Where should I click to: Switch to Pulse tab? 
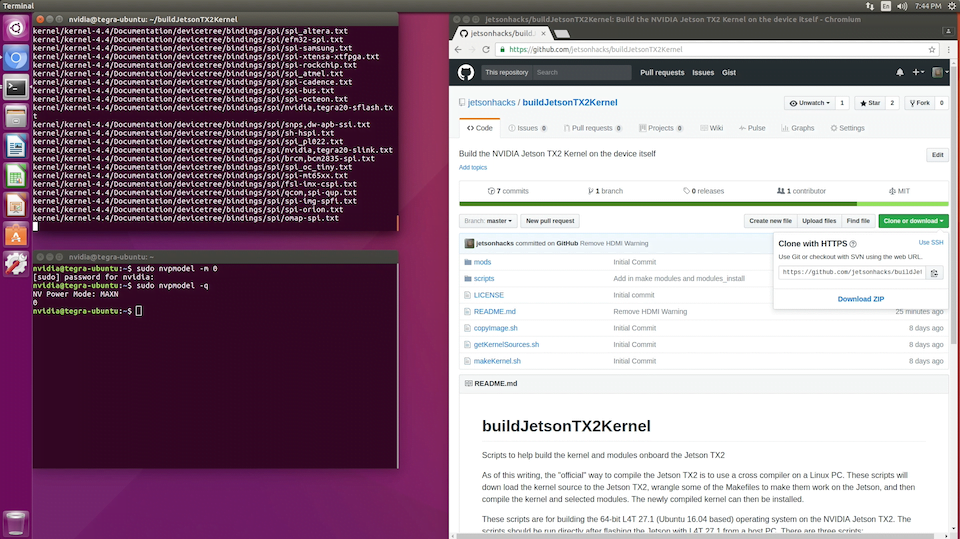click(752, 129)
